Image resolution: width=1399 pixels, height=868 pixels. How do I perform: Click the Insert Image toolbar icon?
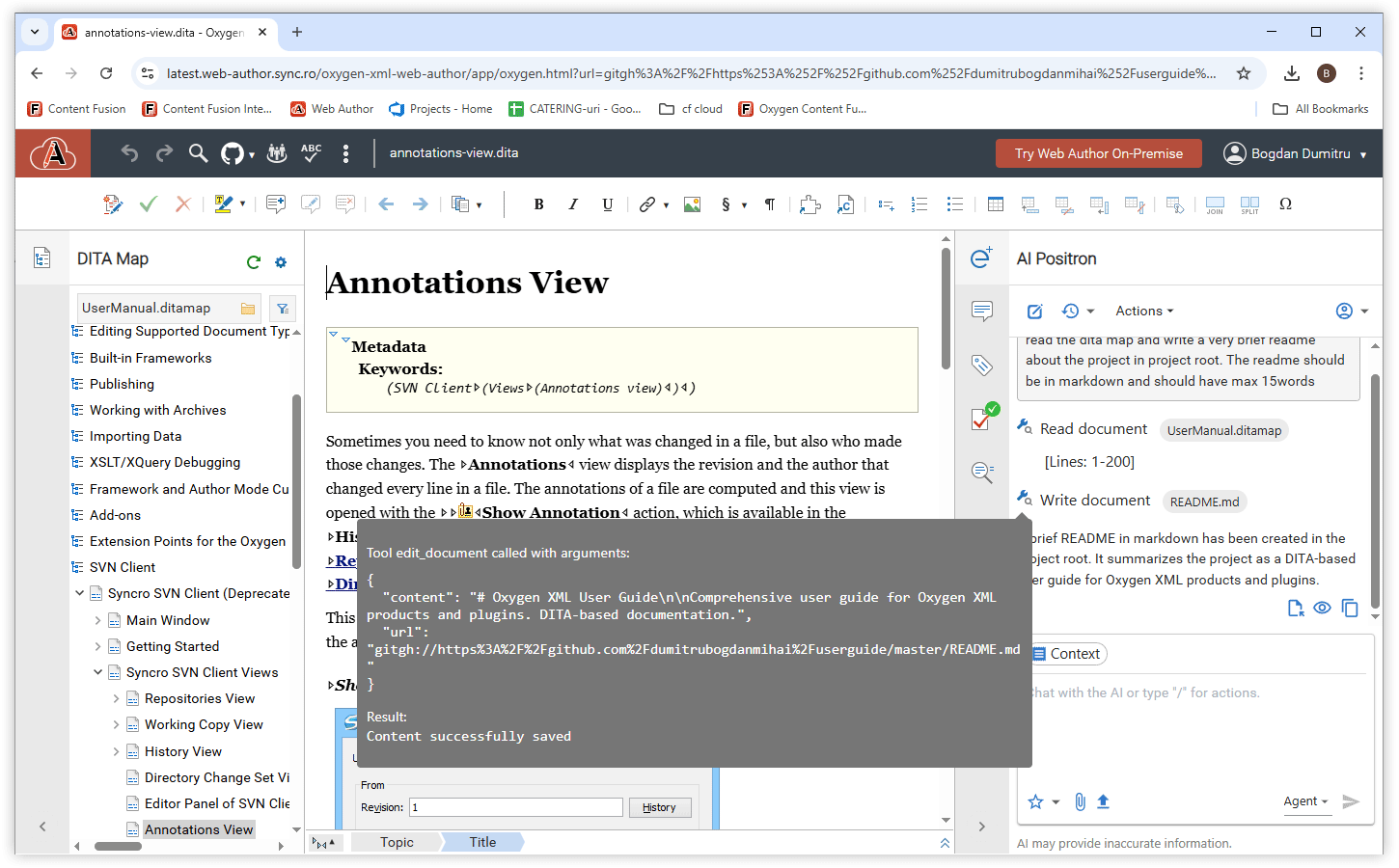(692, 204)
